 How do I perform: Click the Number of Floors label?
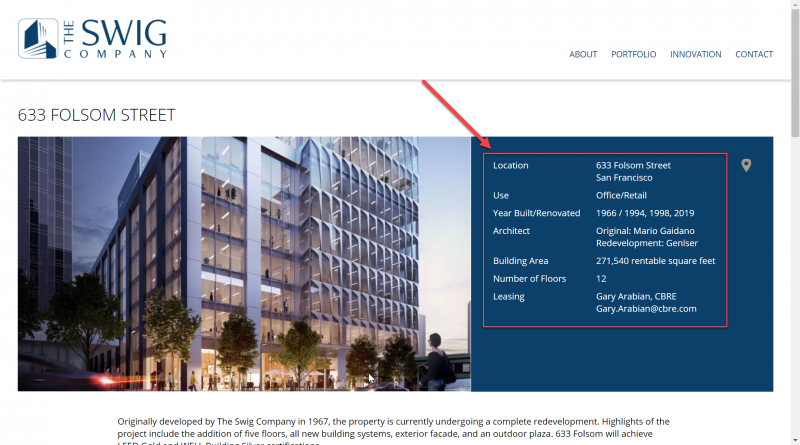(x=529, y=279)
